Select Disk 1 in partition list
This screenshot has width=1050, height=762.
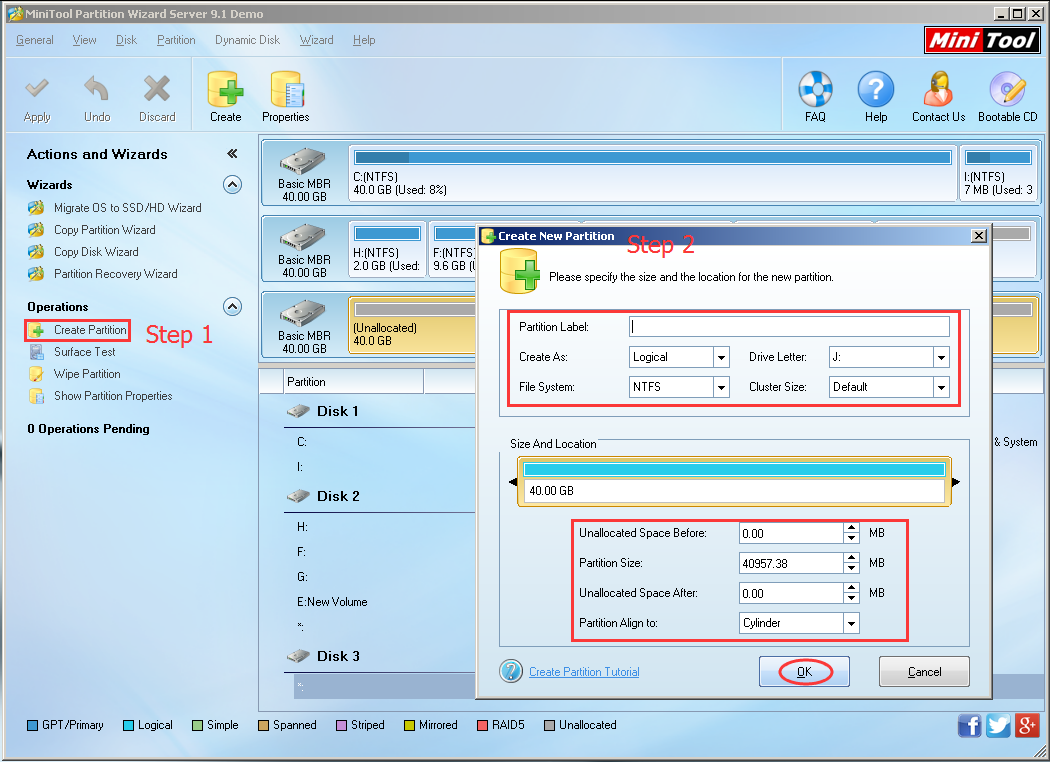click(x=338, y=411)
